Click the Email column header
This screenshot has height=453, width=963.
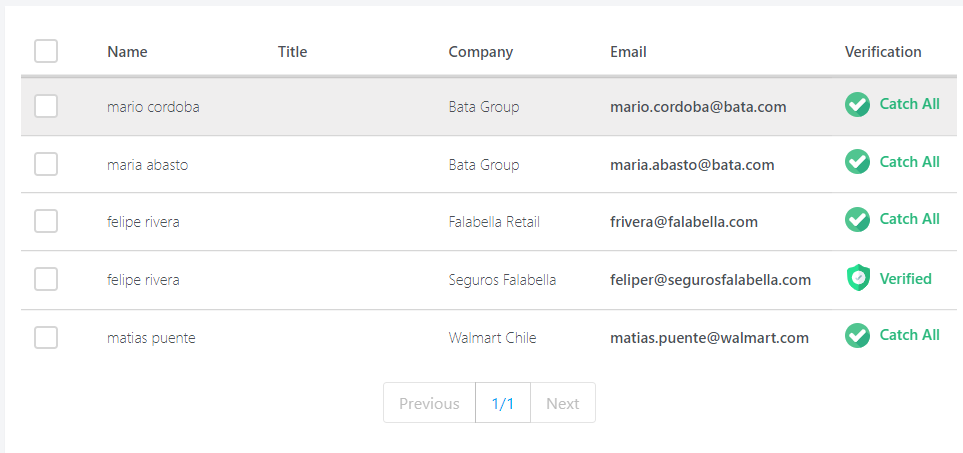[x=628, y=52]
